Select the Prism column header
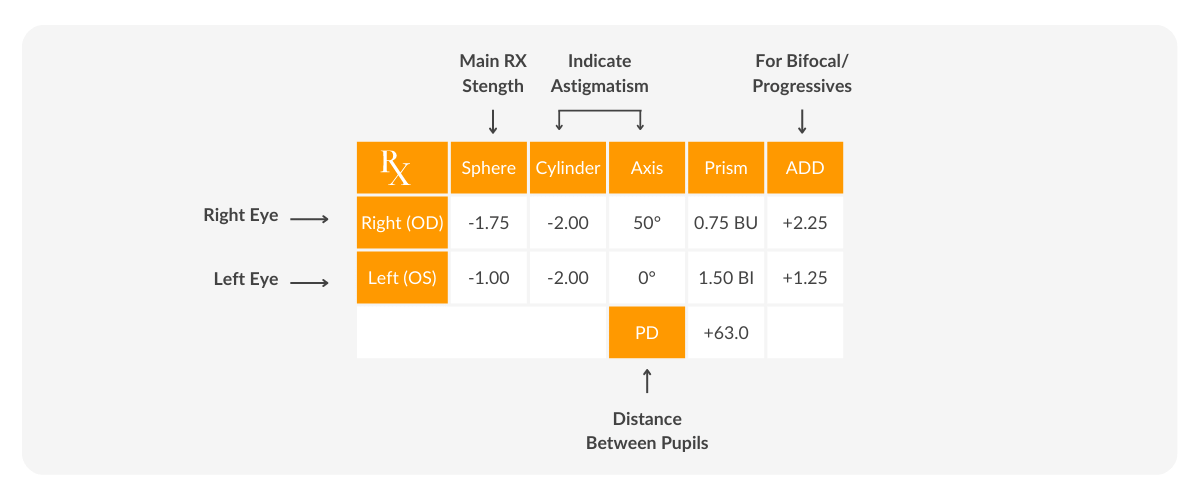 726,167
